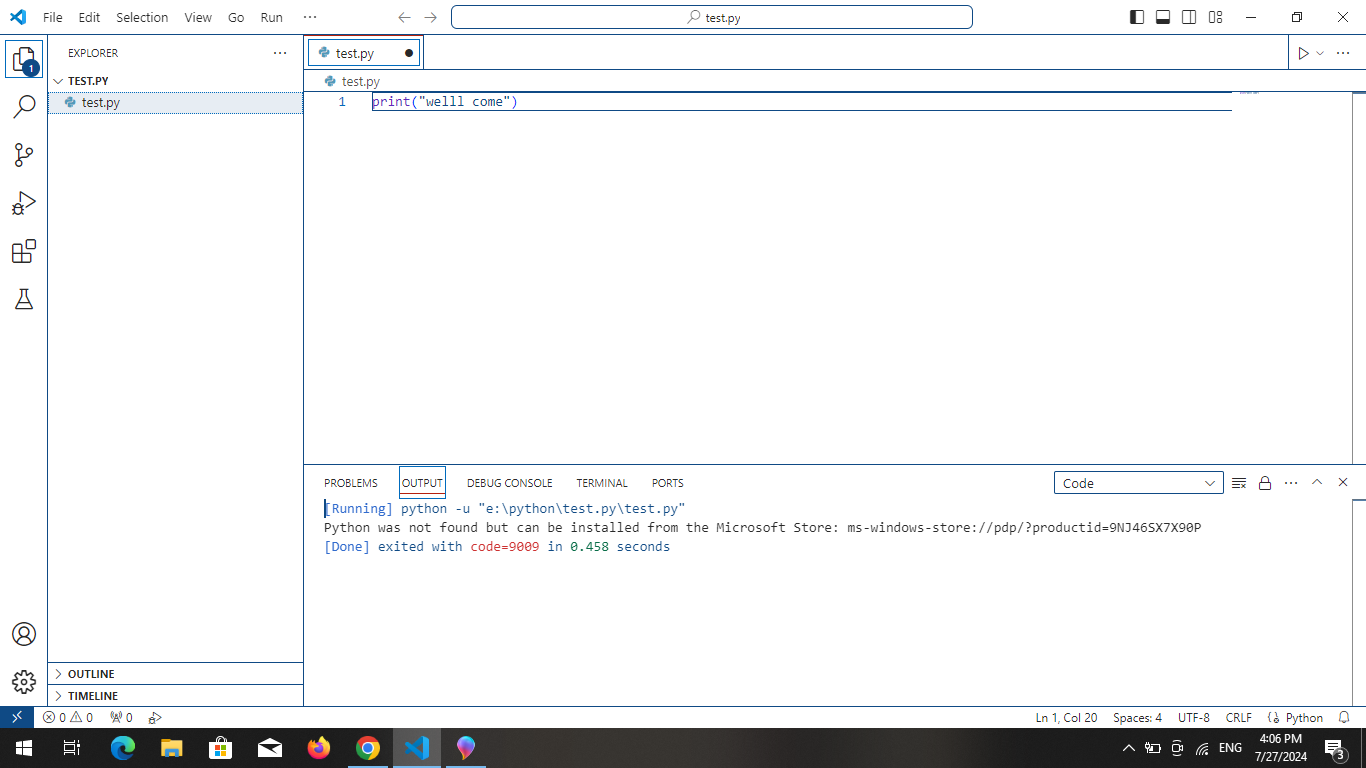Open the Search view in activity bar
The image size is (1366, 768).
pyautogui.click(x=24, y=107)
